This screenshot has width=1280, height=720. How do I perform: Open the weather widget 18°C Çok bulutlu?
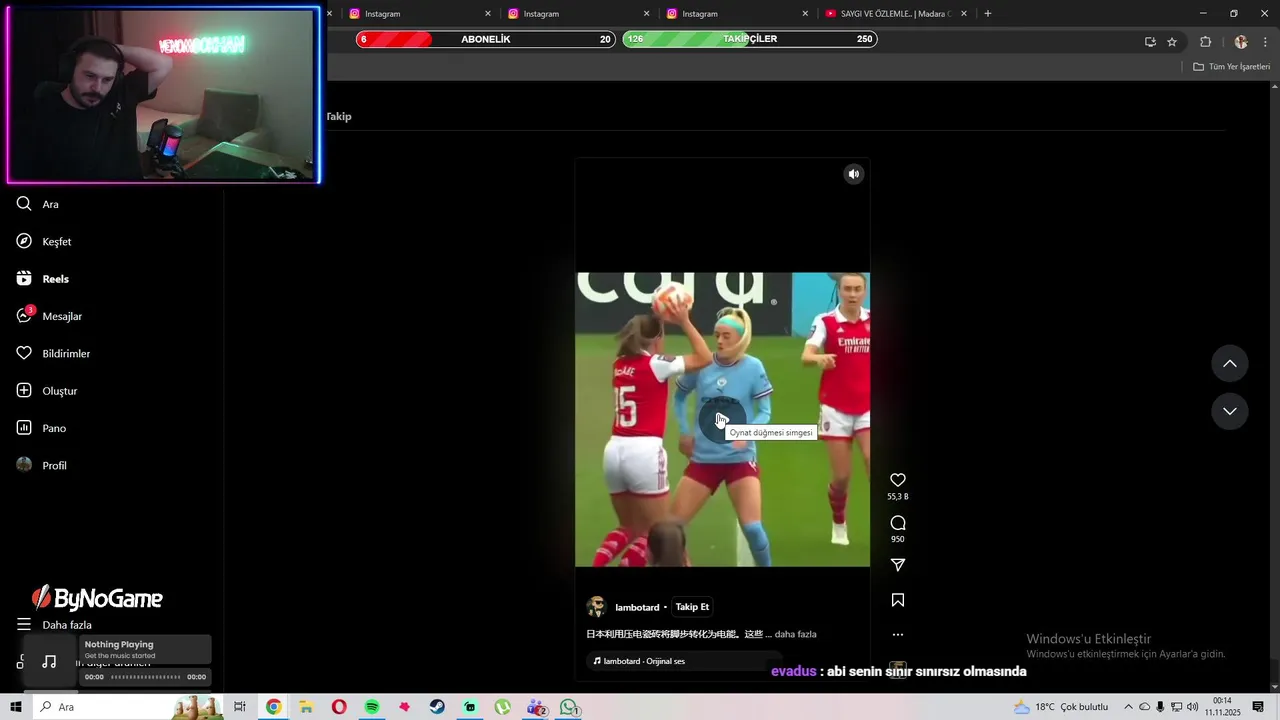click(1061, 707)
